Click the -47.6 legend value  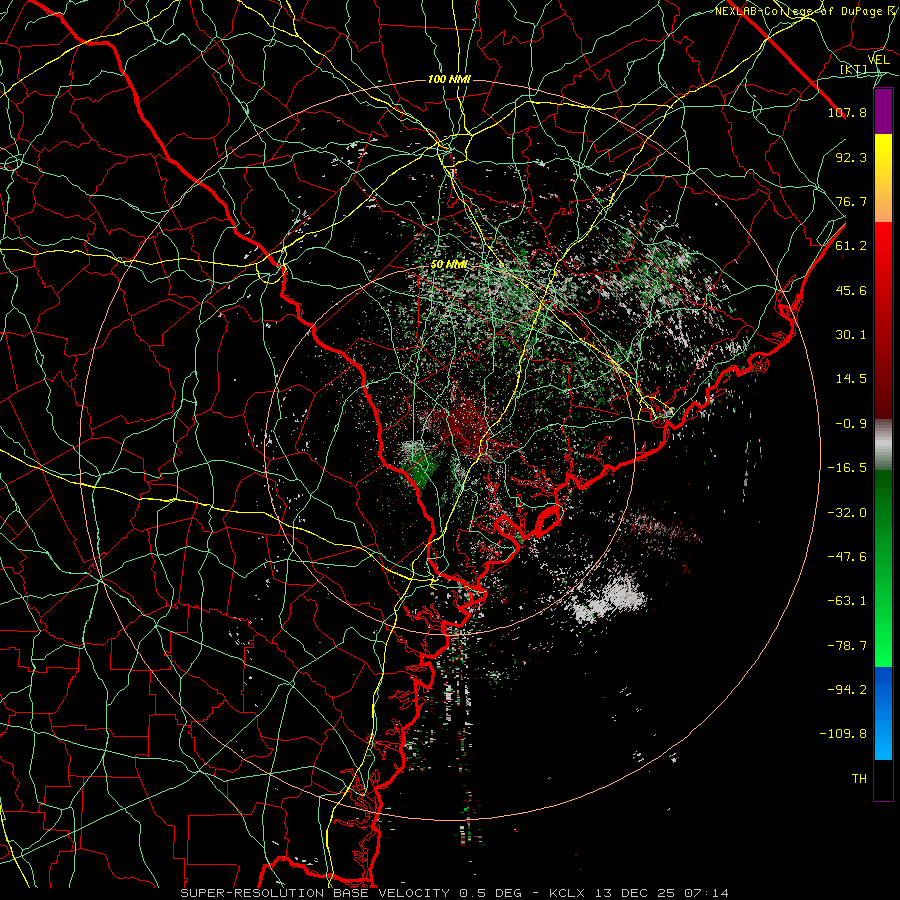pos(847,557)
